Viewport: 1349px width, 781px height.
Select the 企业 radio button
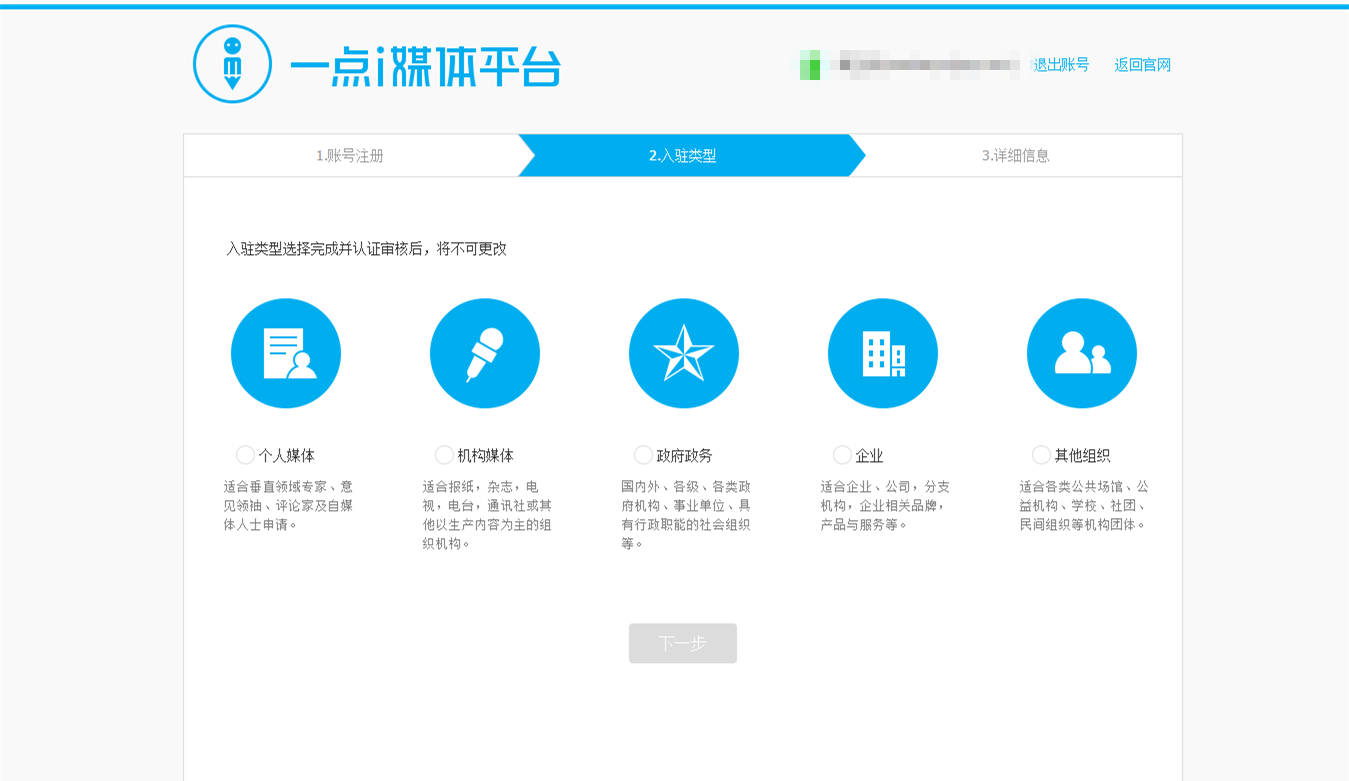pyautogui.click(x=842, y=454)
